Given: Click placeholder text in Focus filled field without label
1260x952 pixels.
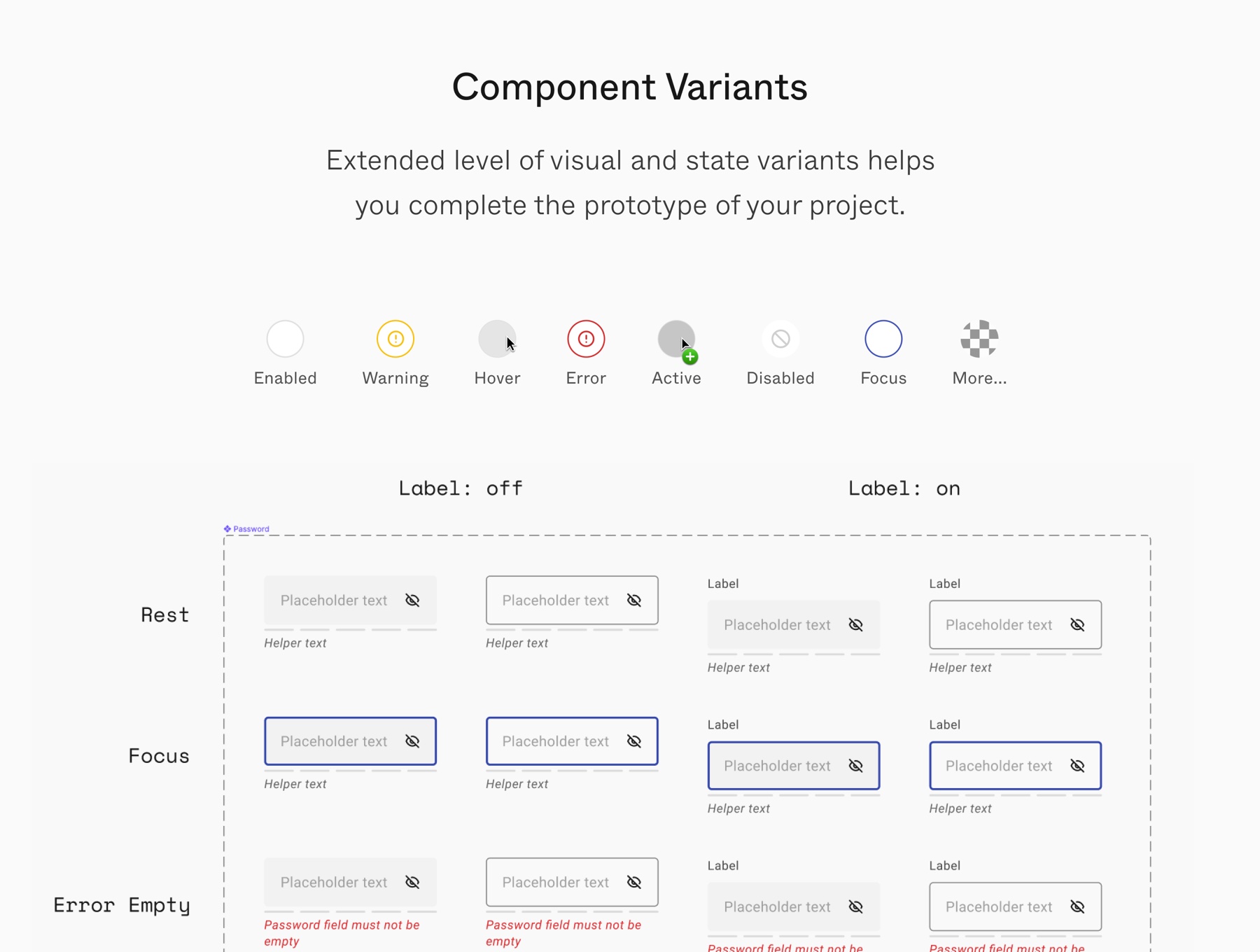Looking at the screenshot, I should click(x=334, y=741).
